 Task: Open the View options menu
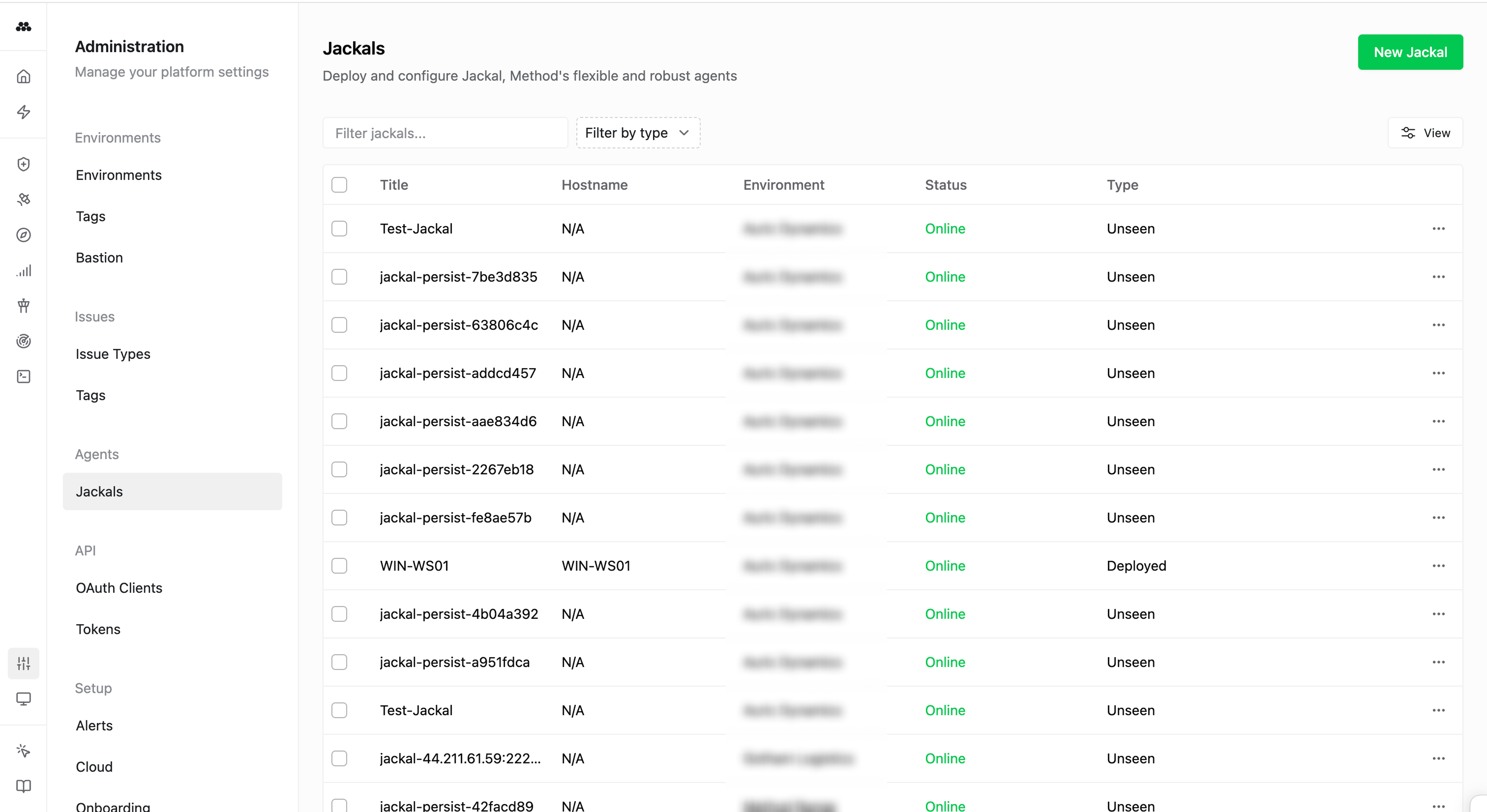pyautogui.click(x=1425, y=133)
